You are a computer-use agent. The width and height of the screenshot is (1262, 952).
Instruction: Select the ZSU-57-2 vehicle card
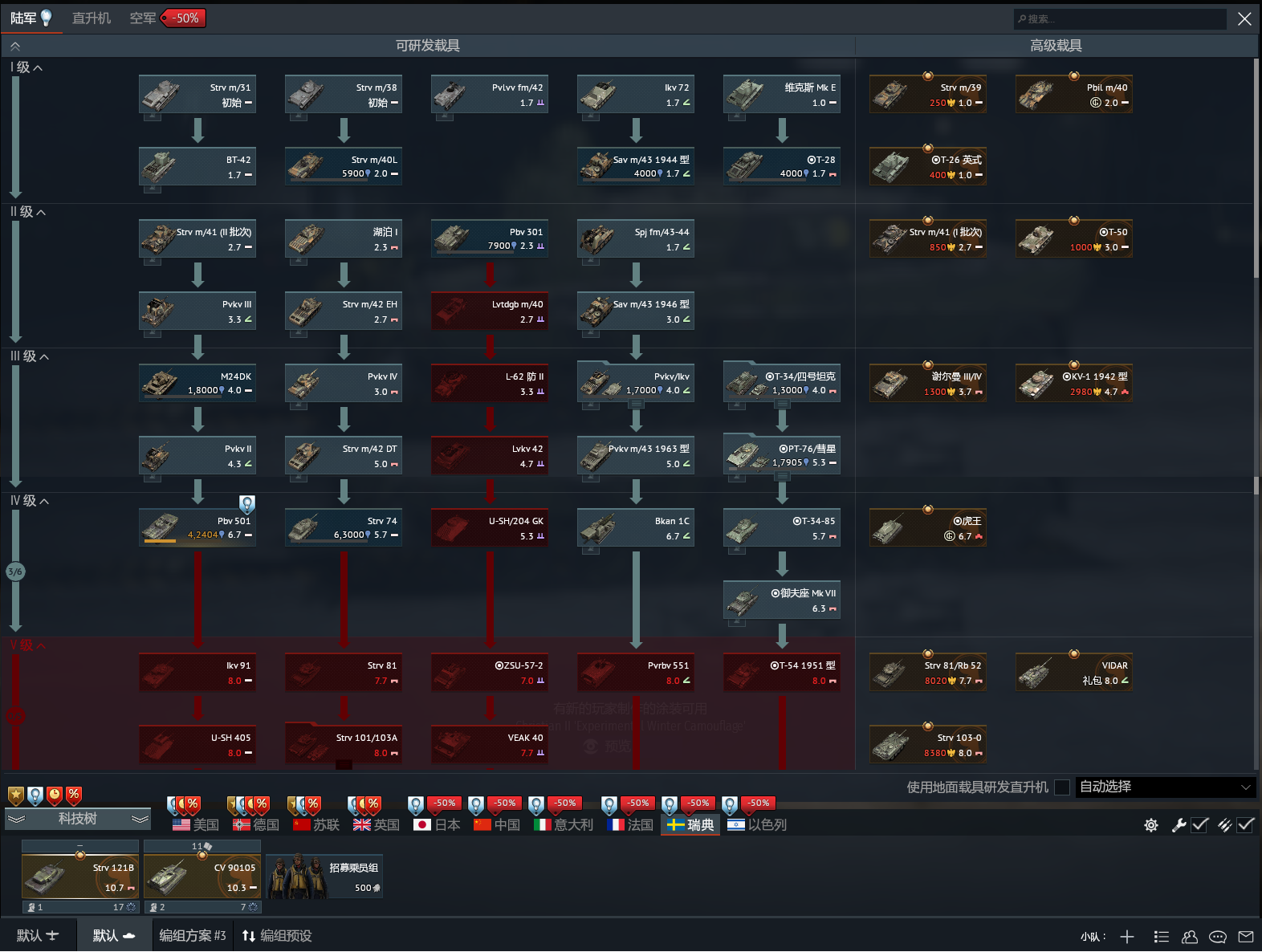[490, 673]
